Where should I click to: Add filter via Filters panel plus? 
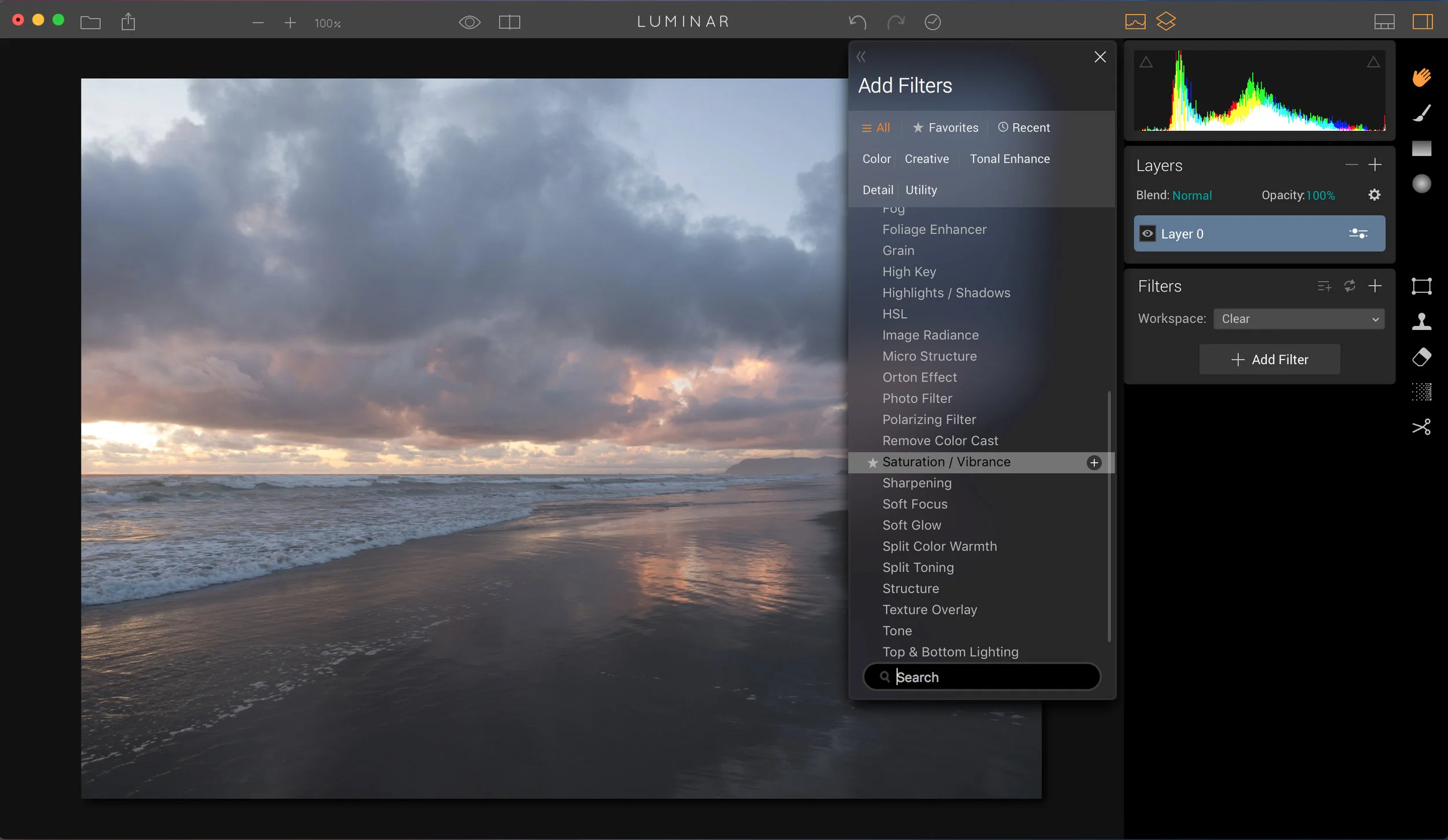(1374, 286)
